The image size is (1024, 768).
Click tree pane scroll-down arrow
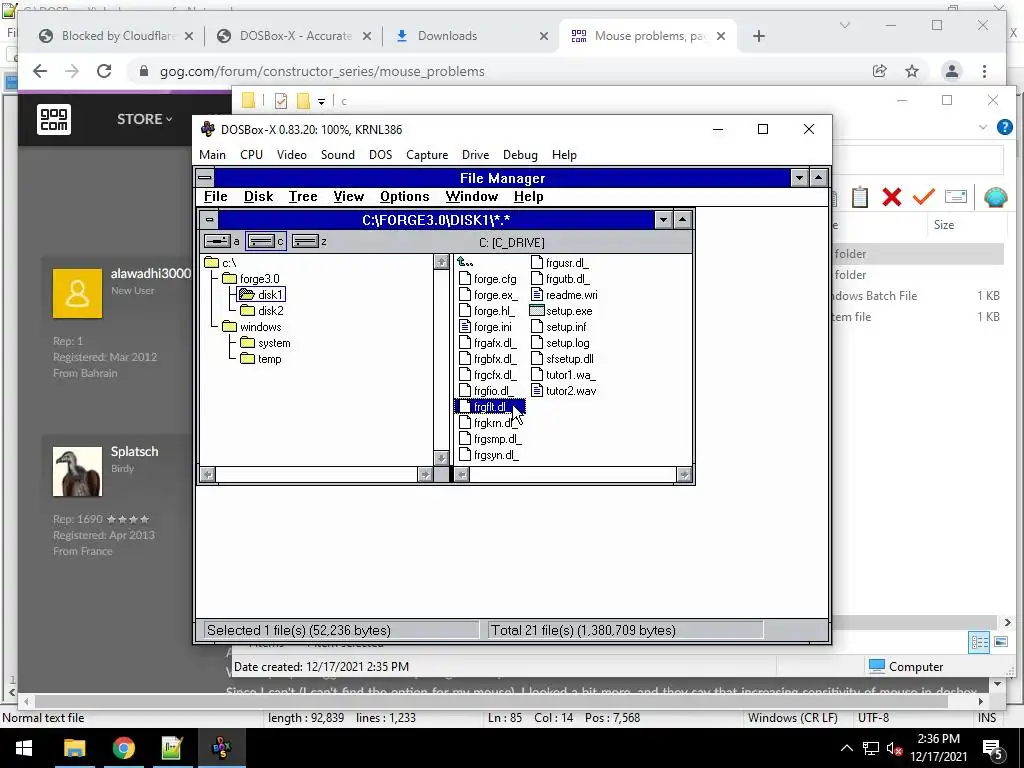441,458
